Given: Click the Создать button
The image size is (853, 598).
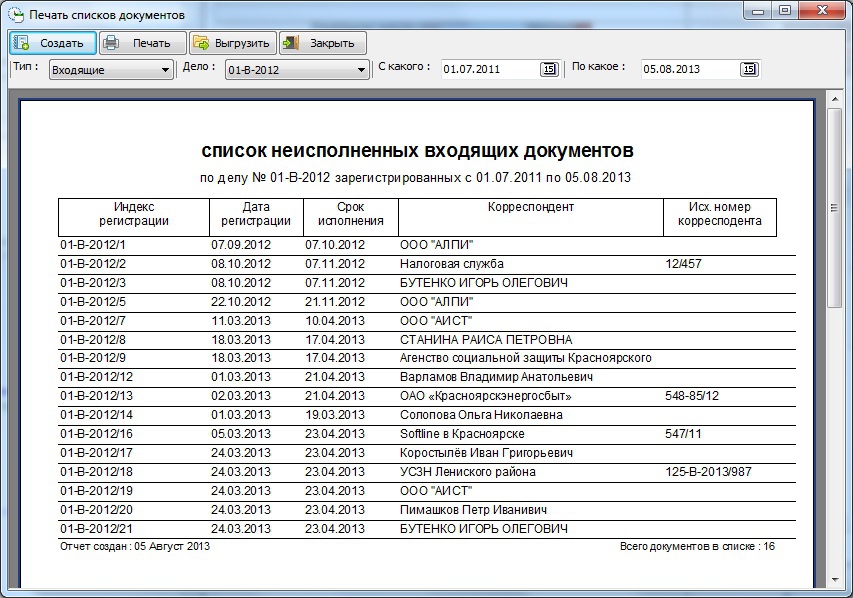Looking at the screenshot, I should 53,43.
